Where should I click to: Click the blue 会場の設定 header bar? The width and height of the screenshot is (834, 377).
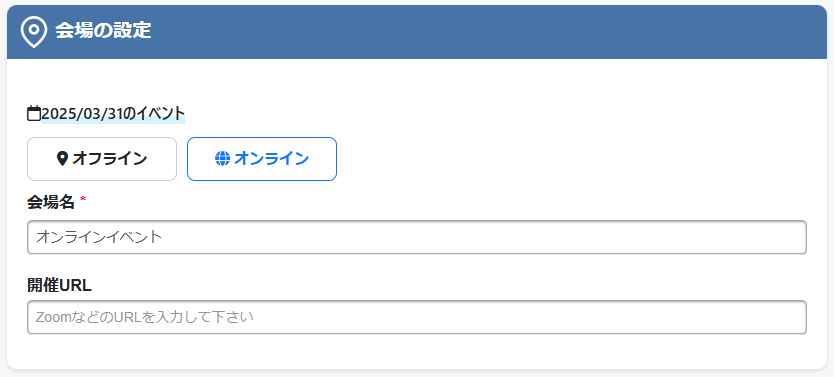pyautogui.click(x=417, y=32)
